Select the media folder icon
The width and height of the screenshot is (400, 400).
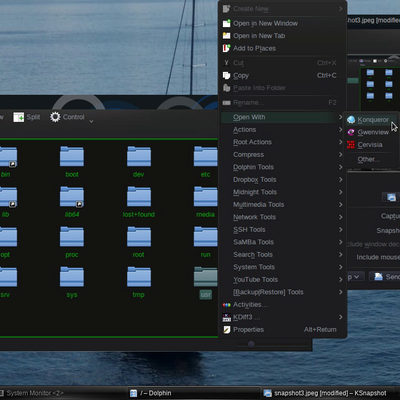tap(206, 196)
